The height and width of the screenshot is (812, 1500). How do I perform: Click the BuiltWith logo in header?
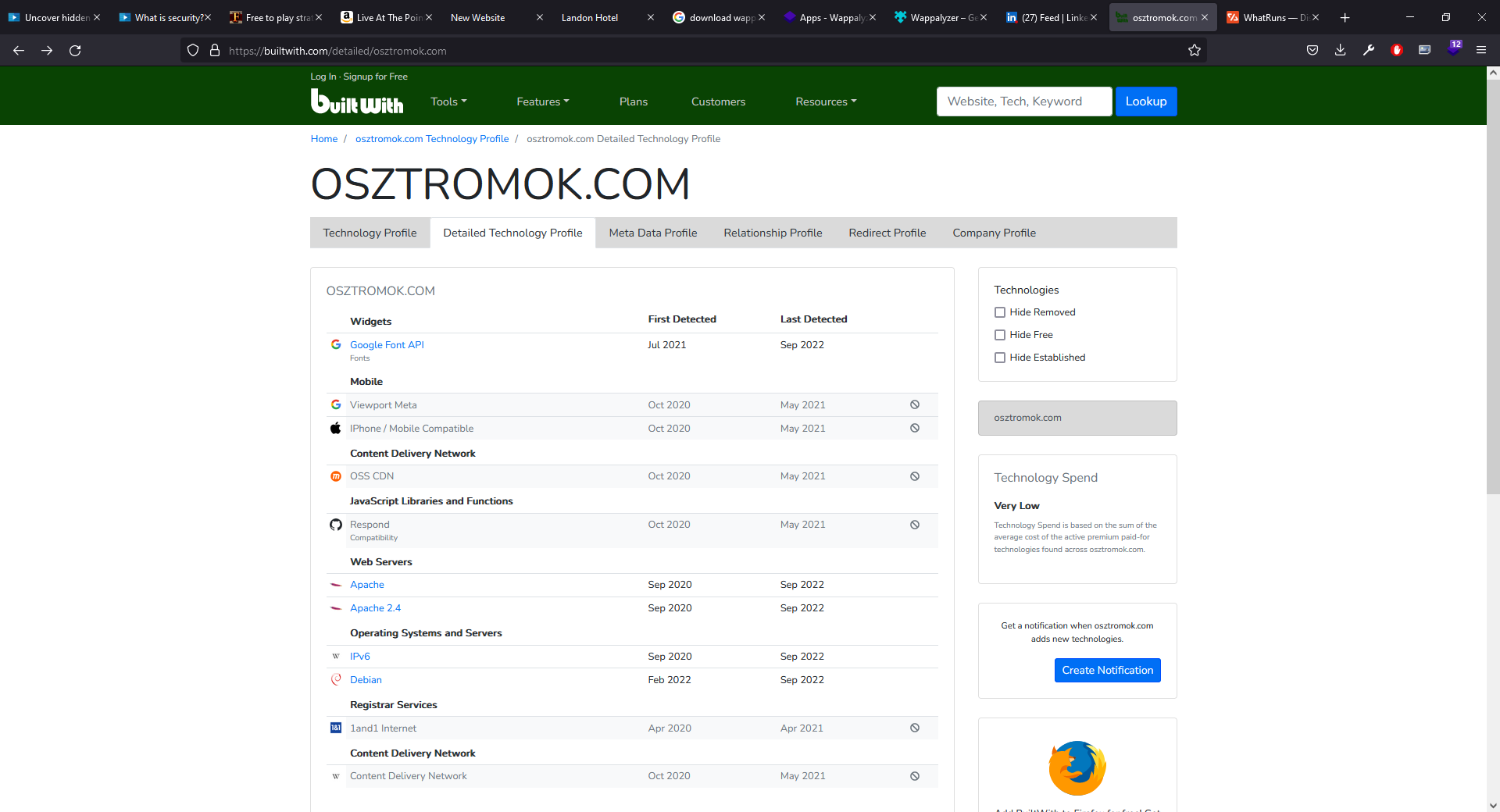[357, 101]
